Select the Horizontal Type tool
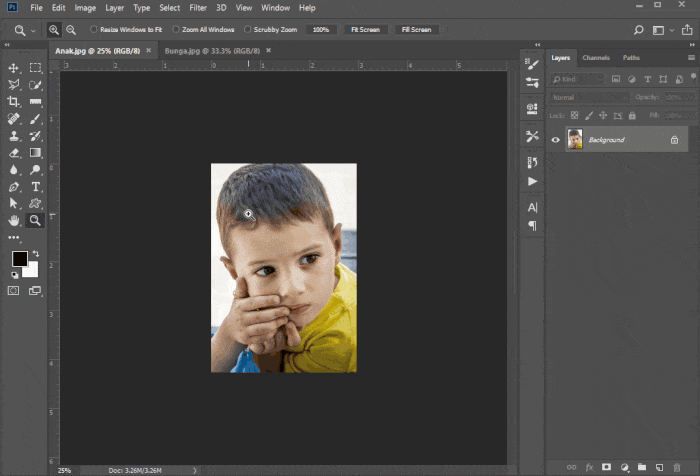The width and height of the screenshot is (700, 476). (35, 187)
